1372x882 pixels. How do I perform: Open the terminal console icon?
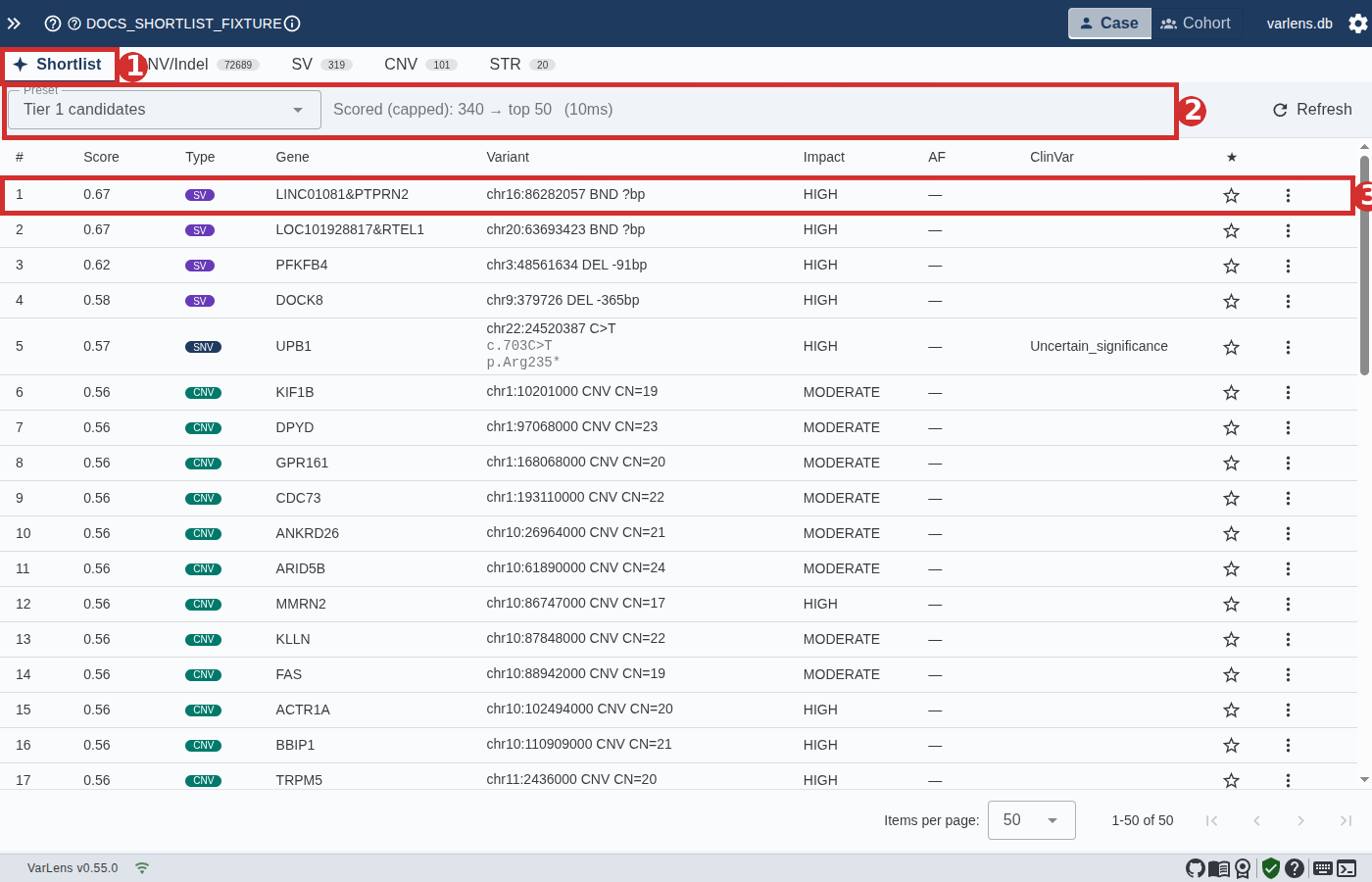(x=1347, y=868)
